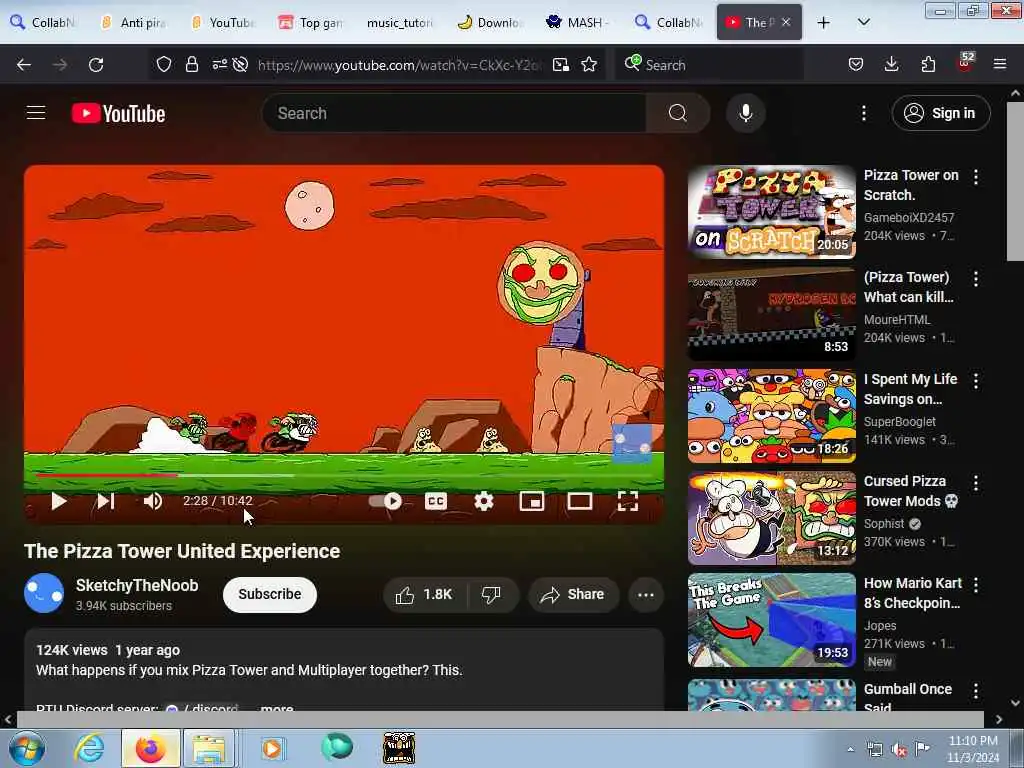Activate miniplayer mode
The image size is (1024, 768).
click(x=532, y=501)
